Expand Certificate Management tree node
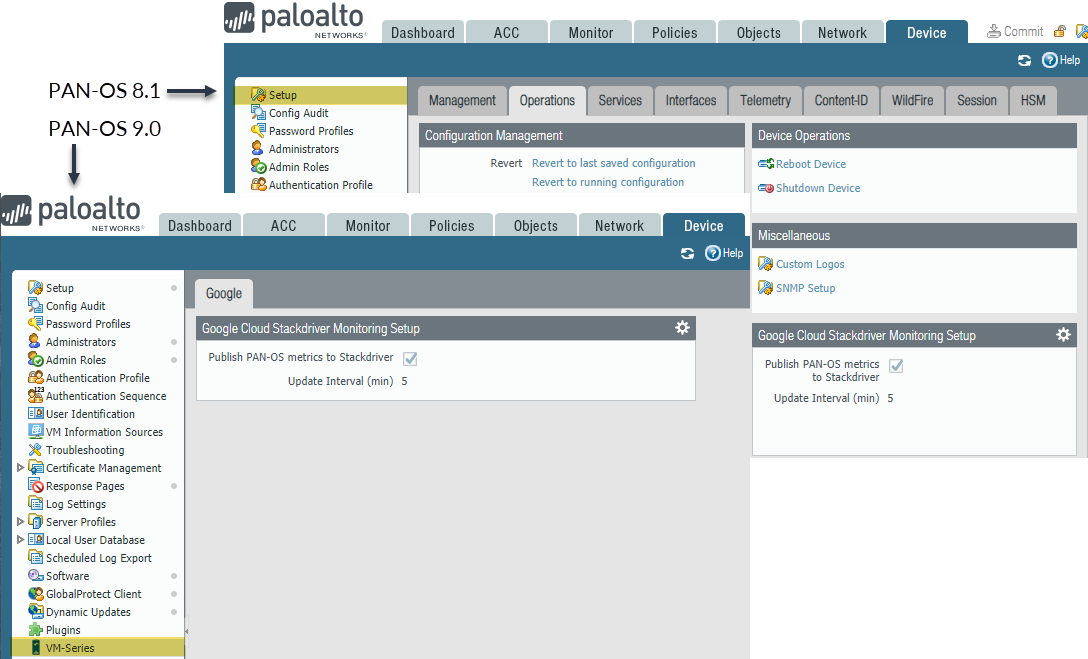The width and height of the screenshot is (1088, 659). [21, 468]
